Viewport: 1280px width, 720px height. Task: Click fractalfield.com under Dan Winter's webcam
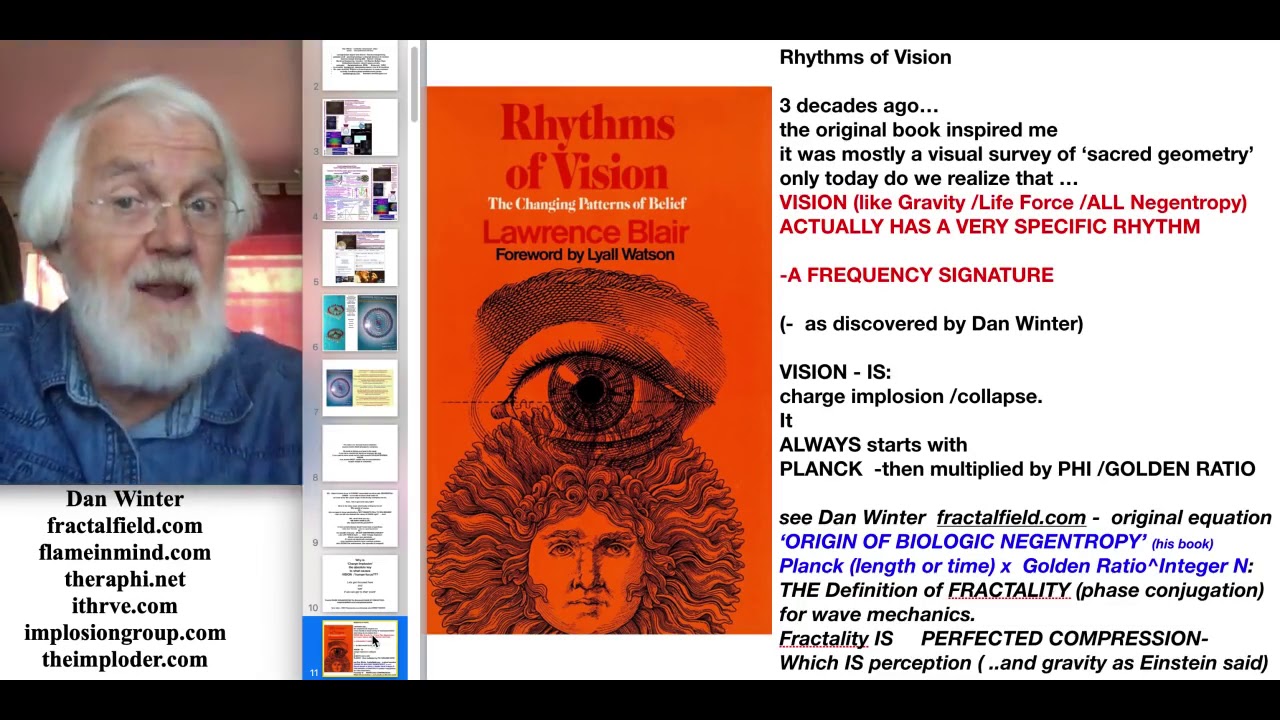coord(125,526)
